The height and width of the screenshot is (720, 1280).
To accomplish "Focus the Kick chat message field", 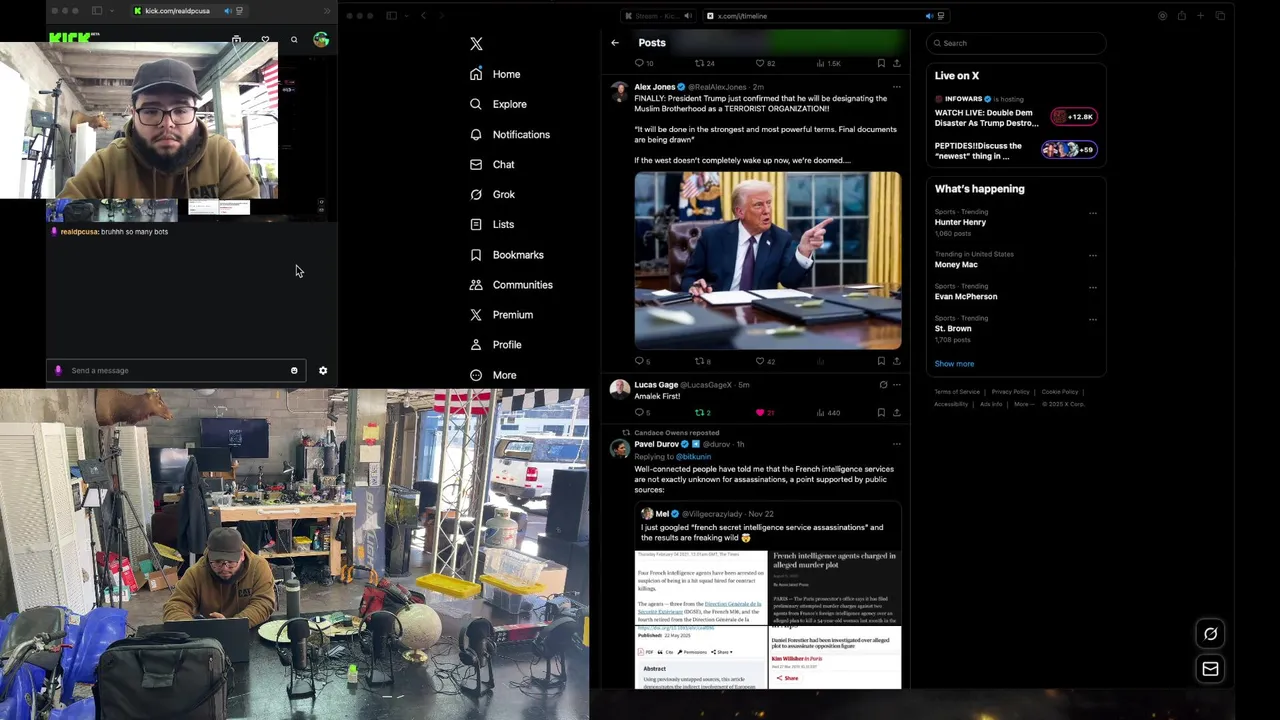I will [x=175, y=370].
